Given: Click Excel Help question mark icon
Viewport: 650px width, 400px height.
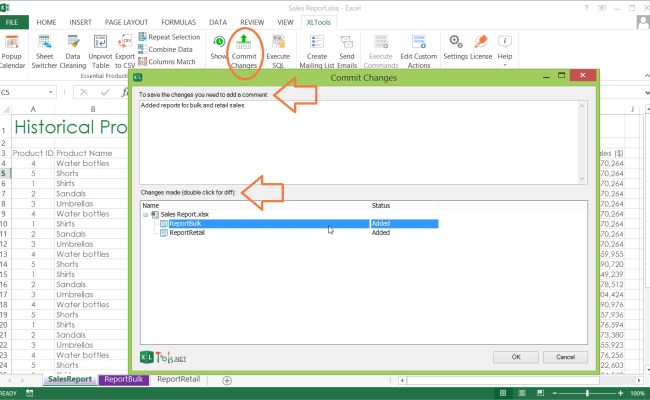Looking at the screenshot, I should tap(586, 8).
